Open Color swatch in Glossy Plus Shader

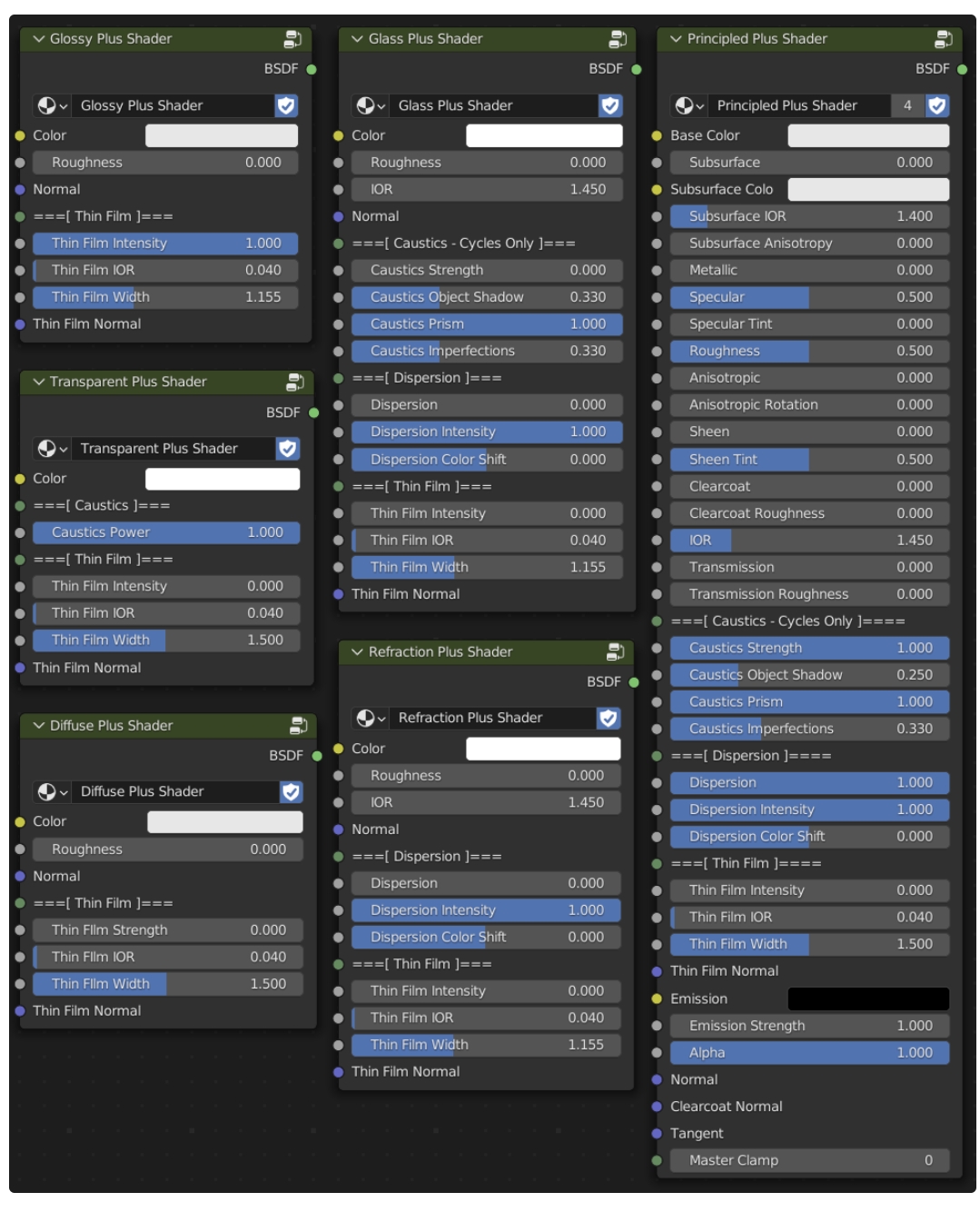point(222,135)
